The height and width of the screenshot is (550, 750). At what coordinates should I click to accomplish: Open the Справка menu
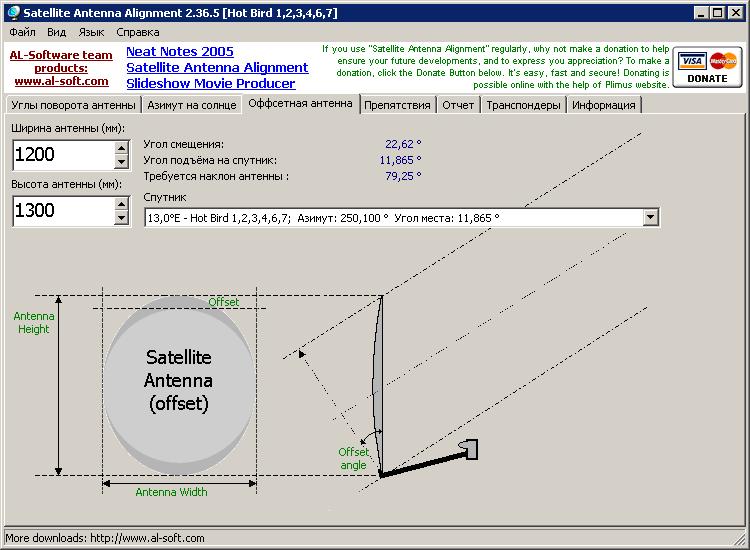[138, 32]
